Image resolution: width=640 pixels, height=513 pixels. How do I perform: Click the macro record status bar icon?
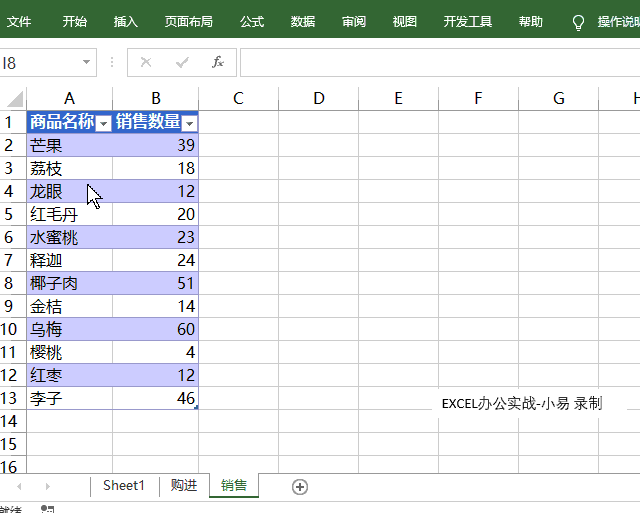point(48,509)
